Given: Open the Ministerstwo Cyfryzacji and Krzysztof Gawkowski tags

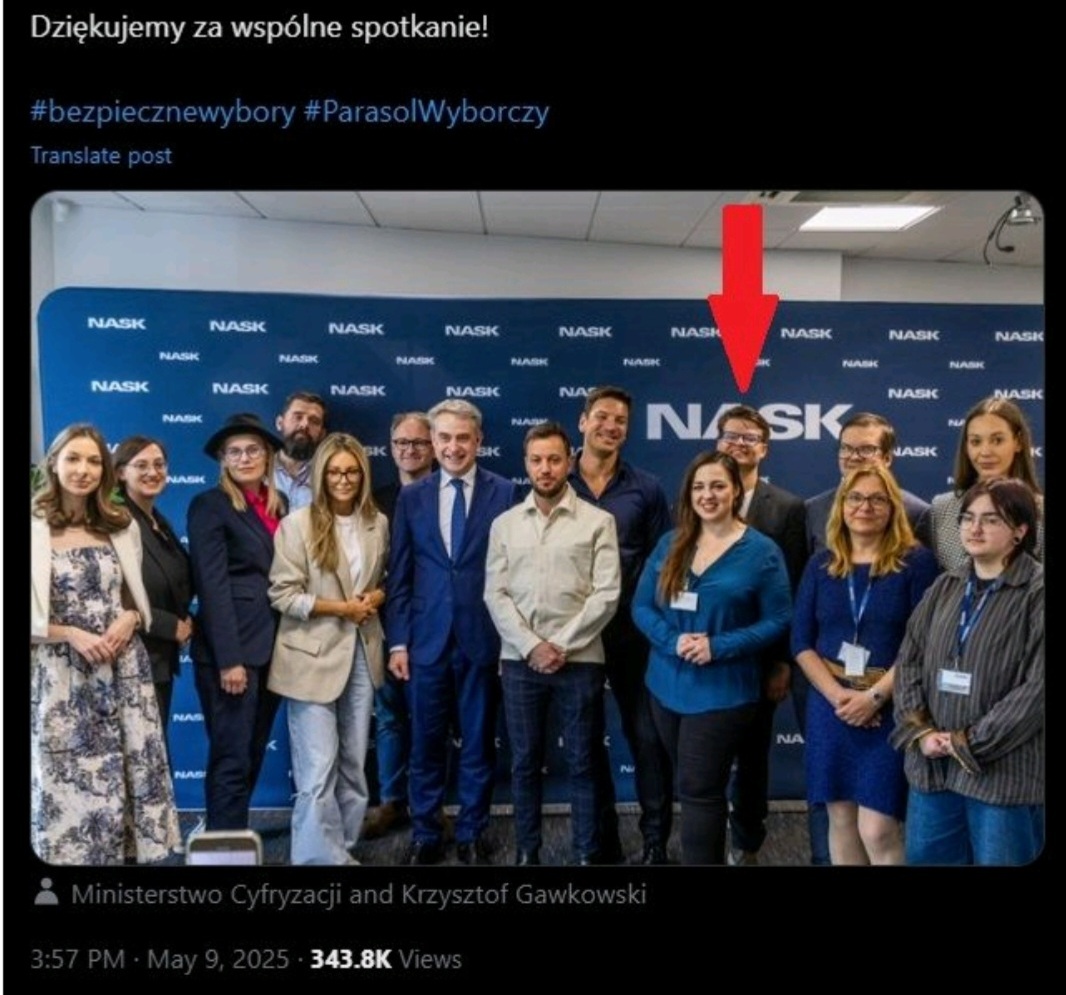Looking at the screenshot, I should [358, 894].
